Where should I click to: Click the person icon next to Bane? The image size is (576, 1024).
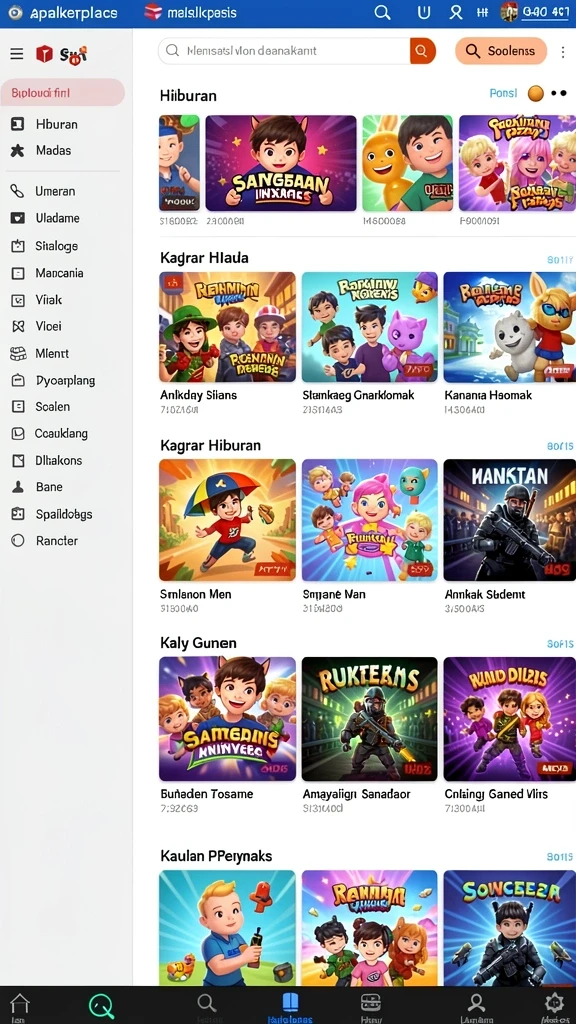tap(18, 487)
